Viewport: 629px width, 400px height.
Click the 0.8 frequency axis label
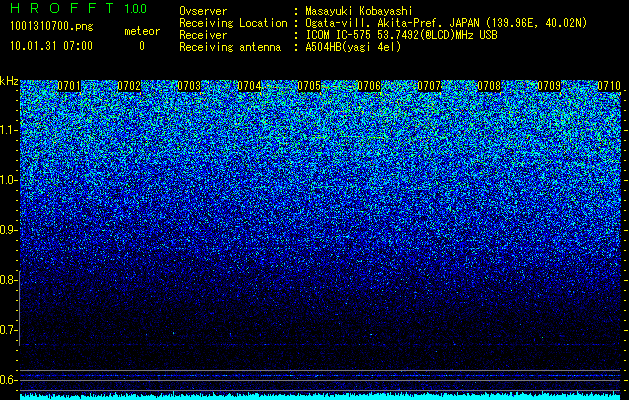coord(8,280)
